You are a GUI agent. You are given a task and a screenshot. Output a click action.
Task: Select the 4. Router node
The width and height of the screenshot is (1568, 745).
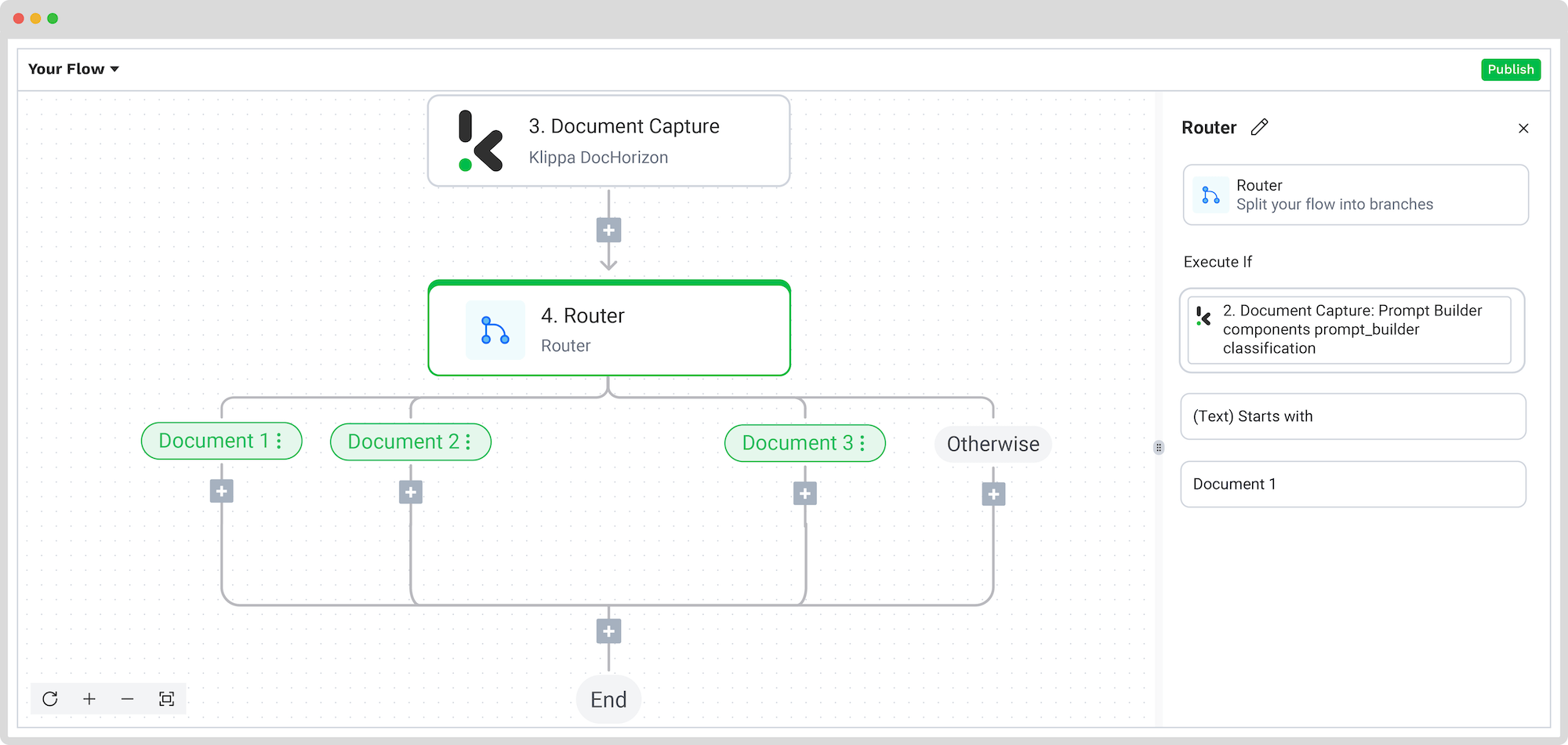(608, 329)
